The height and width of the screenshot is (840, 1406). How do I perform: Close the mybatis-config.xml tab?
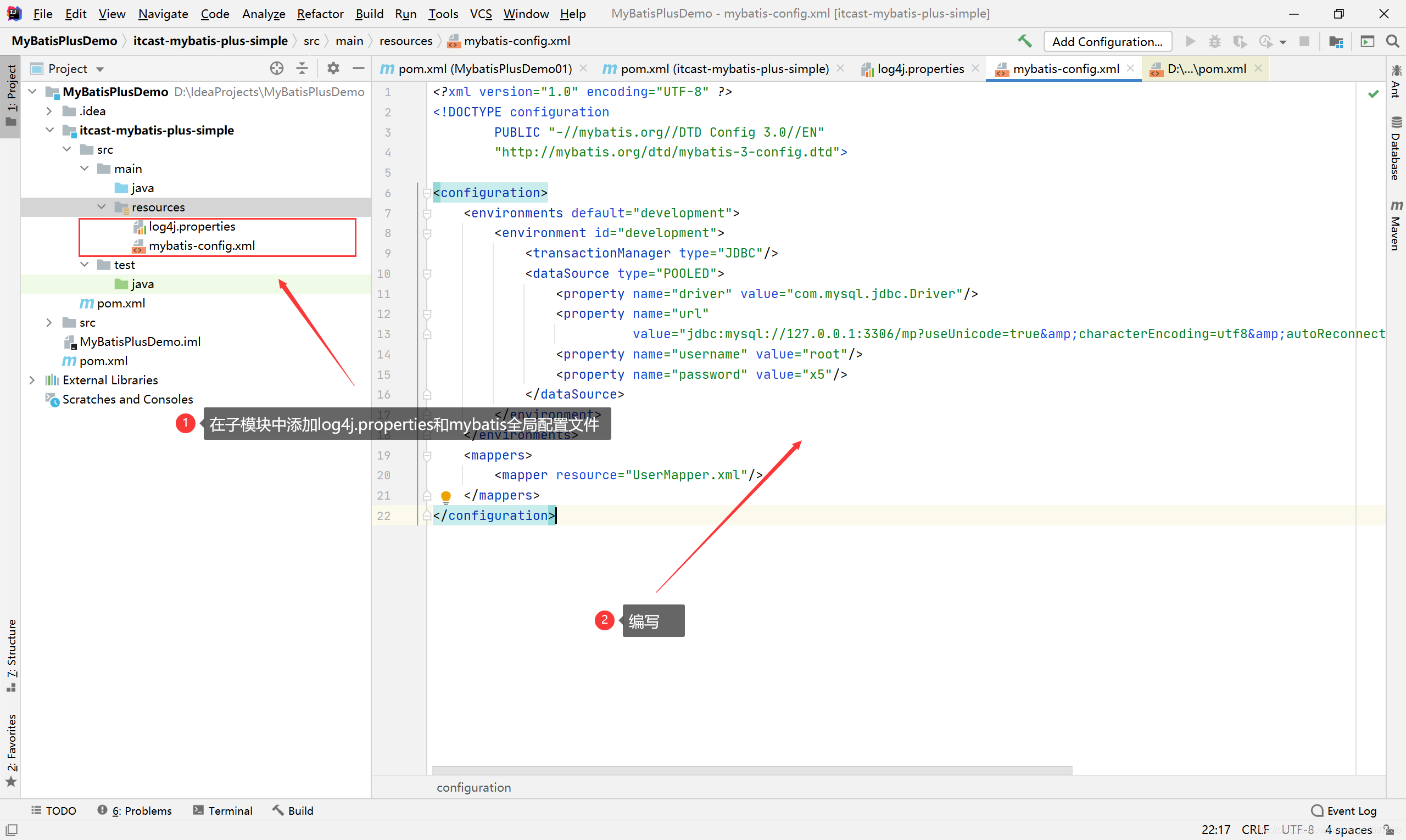[x=1130, y=69]
